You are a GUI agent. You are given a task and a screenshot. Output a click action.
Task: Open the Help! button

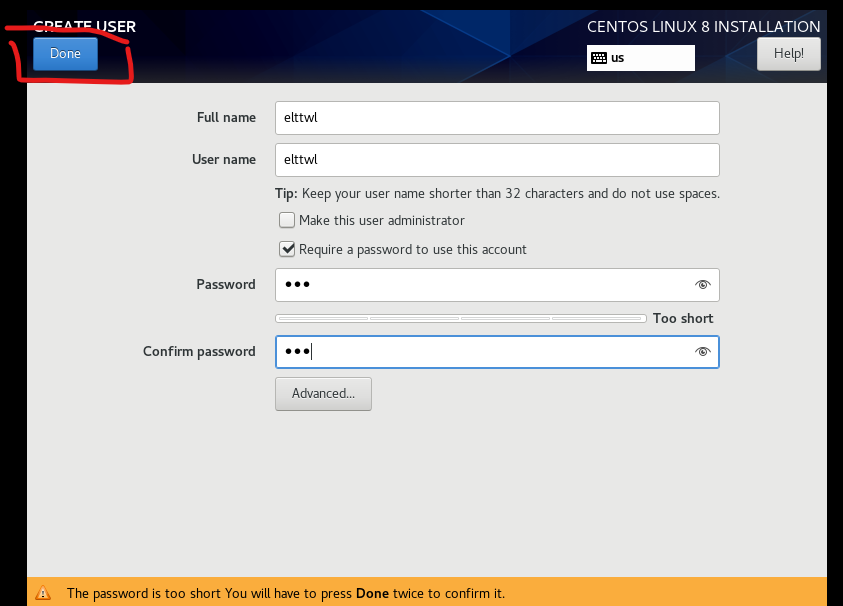tap(789, 54)
